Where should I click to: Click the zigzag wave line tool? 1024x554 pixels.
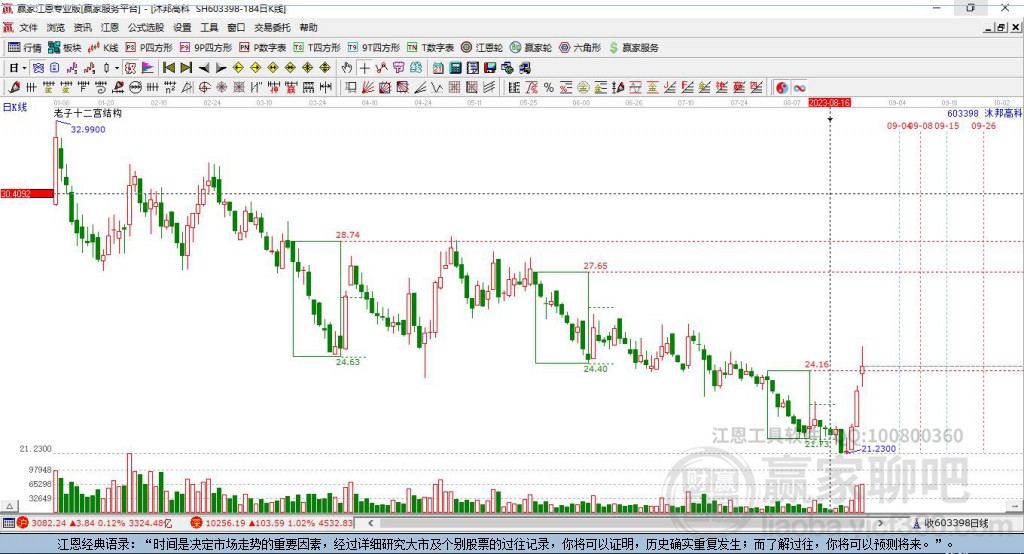437,88
